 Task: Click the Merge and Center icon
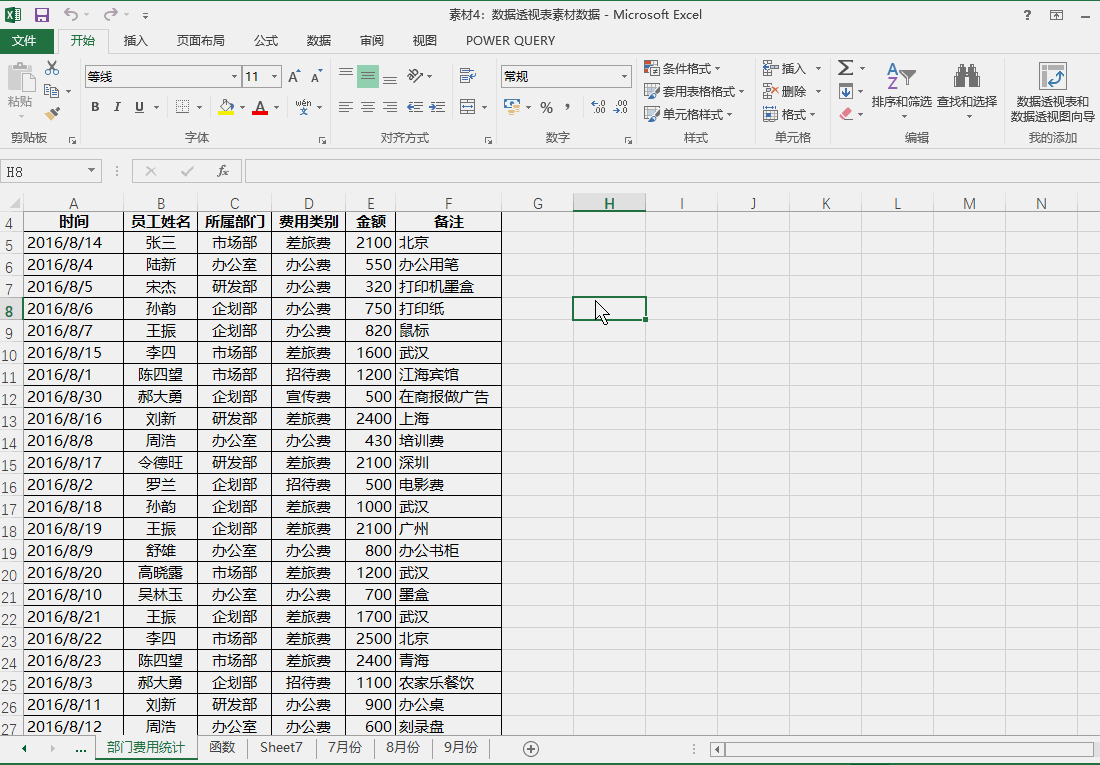click(468, 107)
